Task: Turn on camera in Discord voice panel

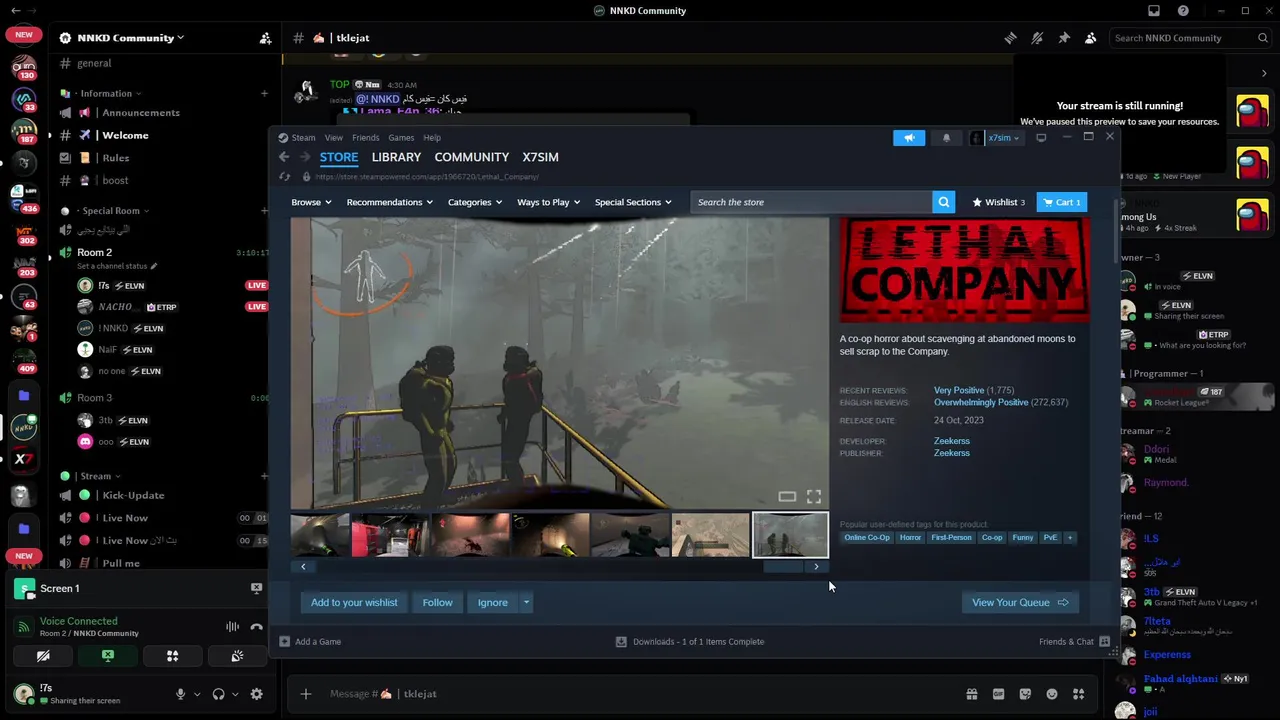Action: pos(43,656)
